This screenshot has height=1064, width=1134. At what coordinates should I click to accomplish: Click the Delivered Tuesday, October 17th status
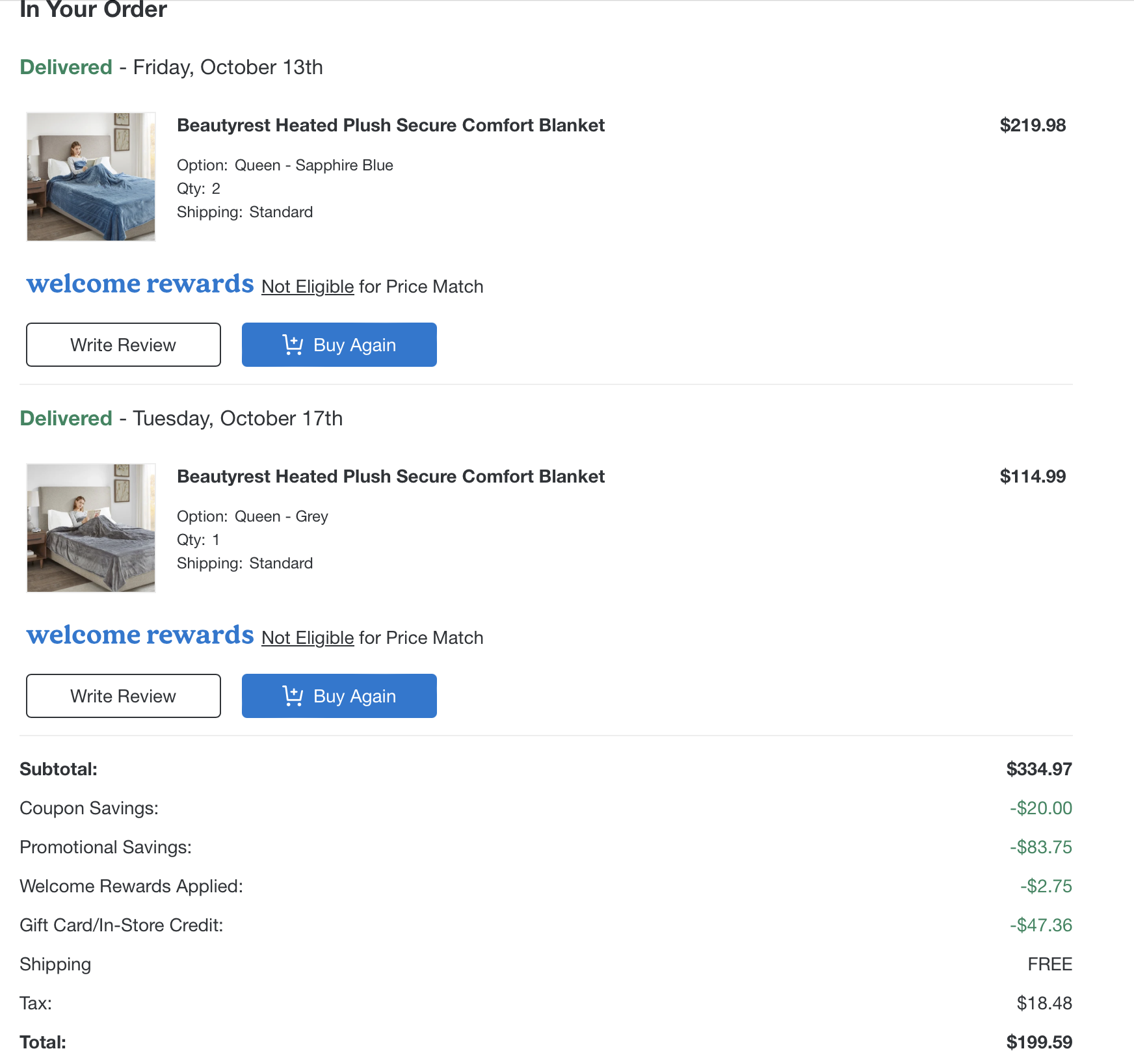[181, 418]
